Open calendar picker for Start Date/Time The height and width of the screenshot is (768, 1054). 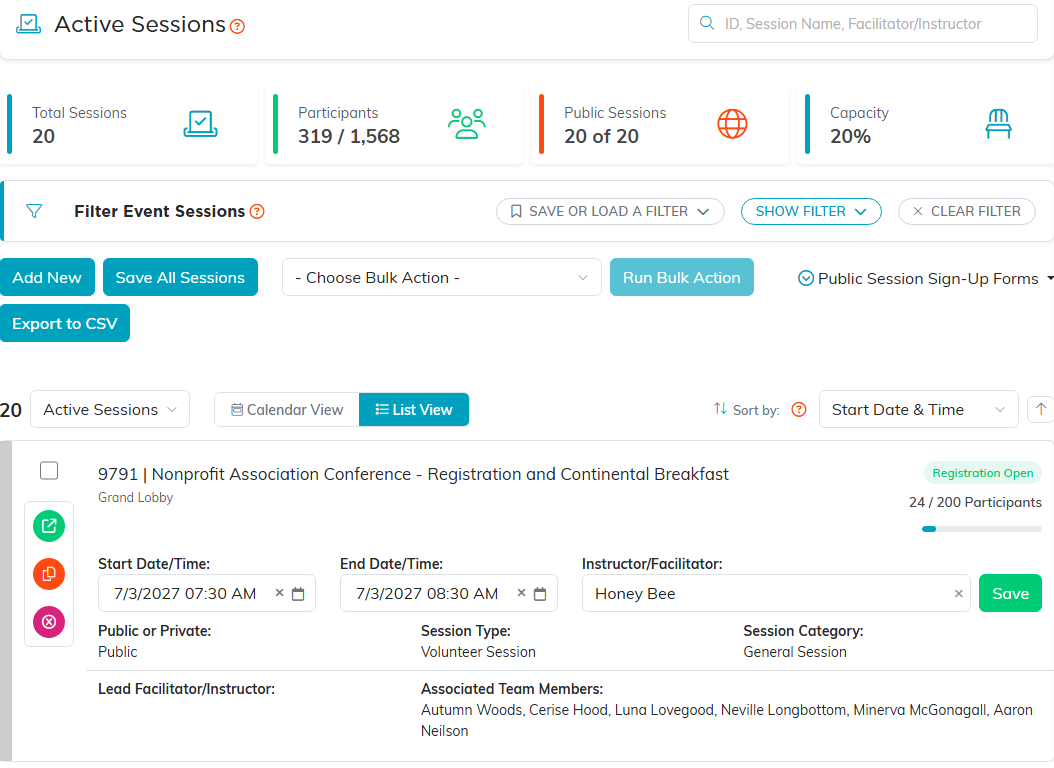coord(298,593)
